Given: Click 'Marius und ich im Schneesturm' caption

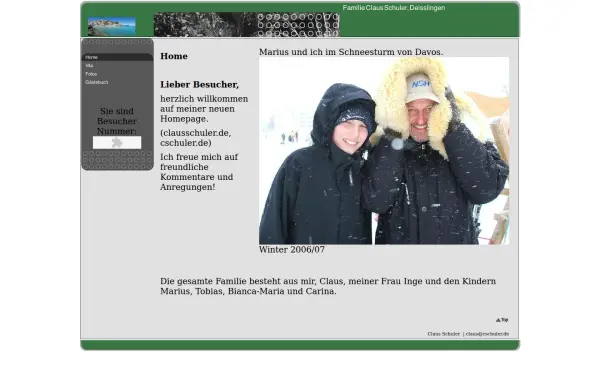Looking at the screenshot, I should 351,52.
